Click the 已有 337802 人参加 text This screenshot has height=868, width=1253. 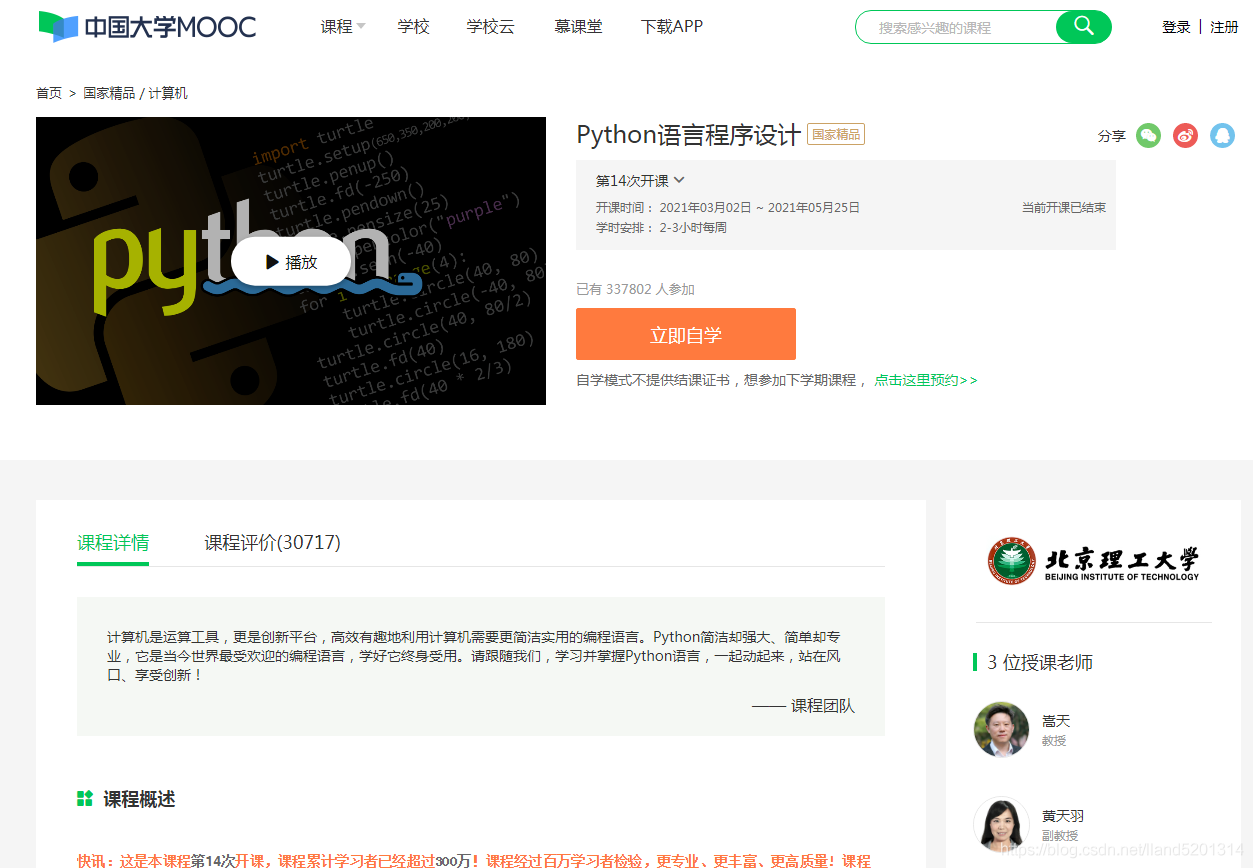[x=636, y=289]
